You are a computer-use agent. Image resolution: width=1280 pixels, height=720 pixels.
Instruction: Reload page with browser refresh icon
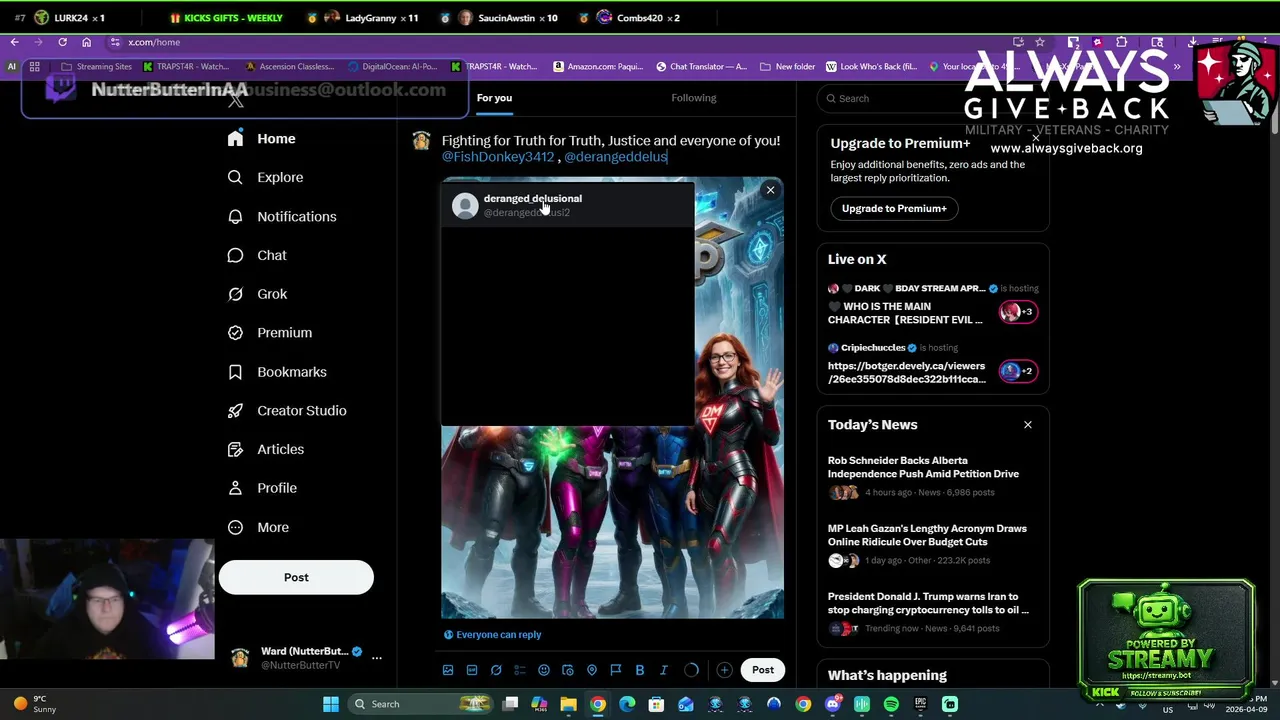(62, 42)
